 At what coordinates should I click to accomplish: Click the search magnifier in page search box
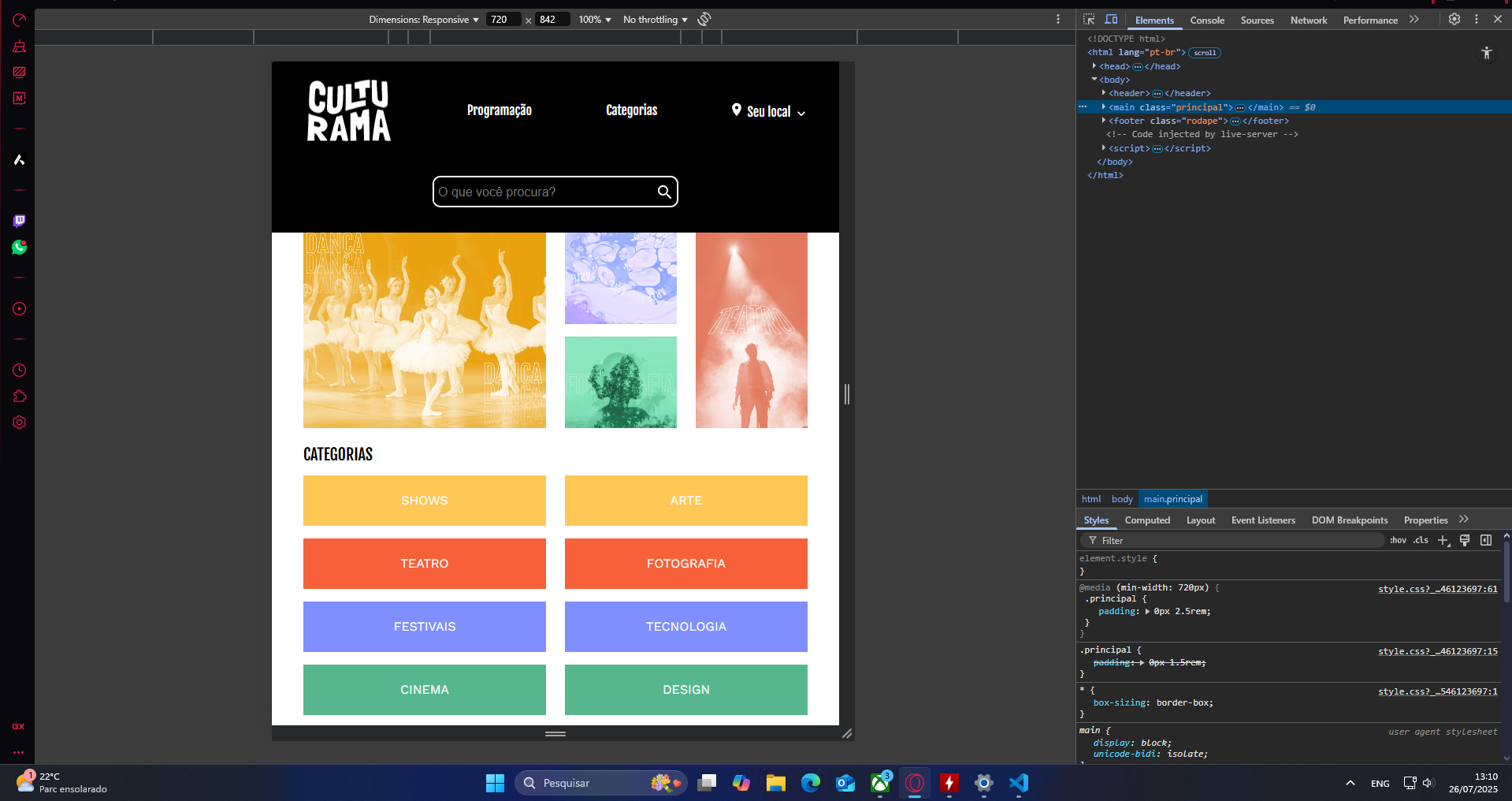[x=664, y=192]
